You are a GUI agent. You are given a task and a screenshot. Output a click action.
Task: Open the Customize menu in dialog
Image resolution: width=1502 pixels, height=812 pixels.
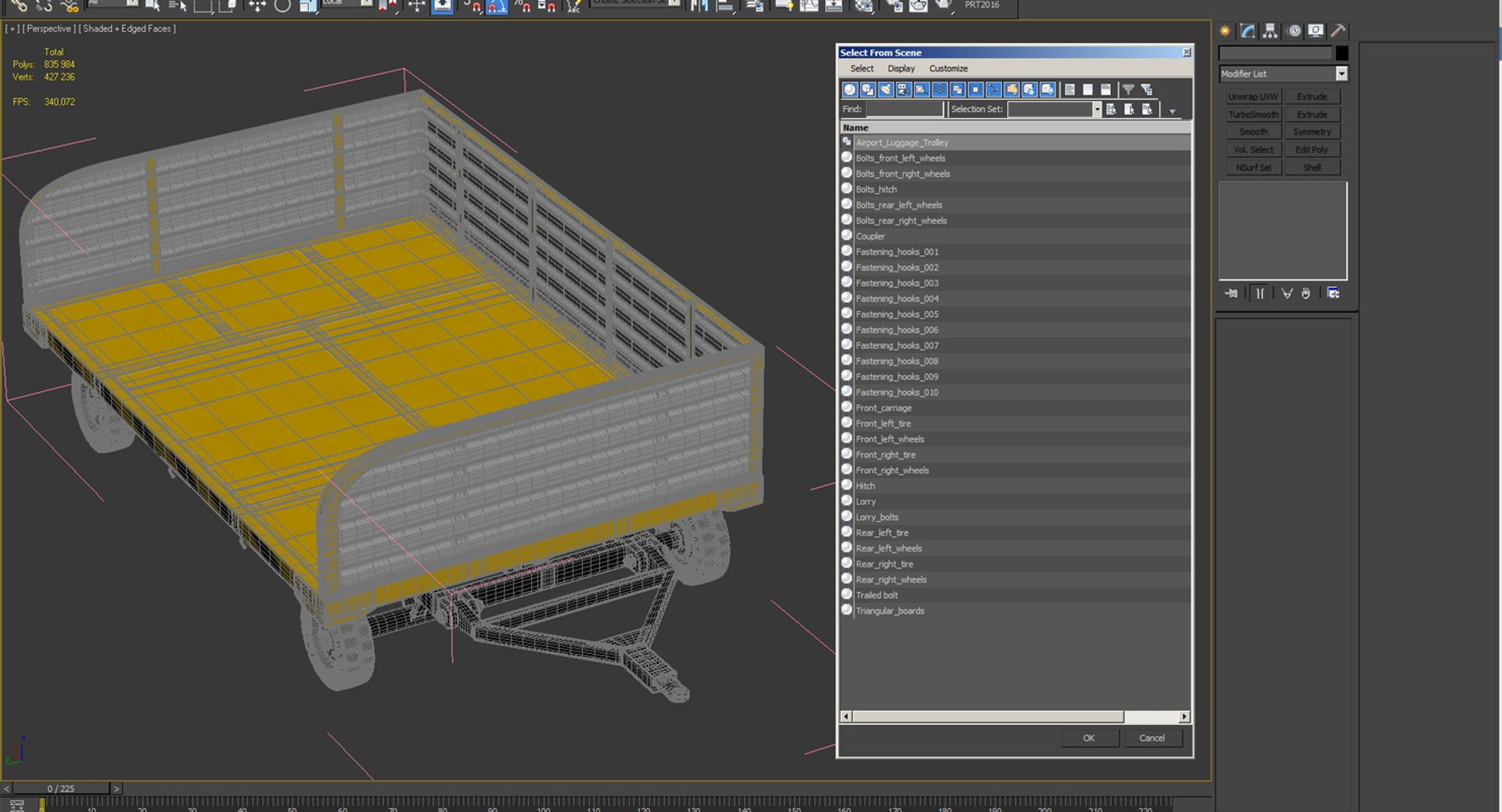[x=948, y=69]
